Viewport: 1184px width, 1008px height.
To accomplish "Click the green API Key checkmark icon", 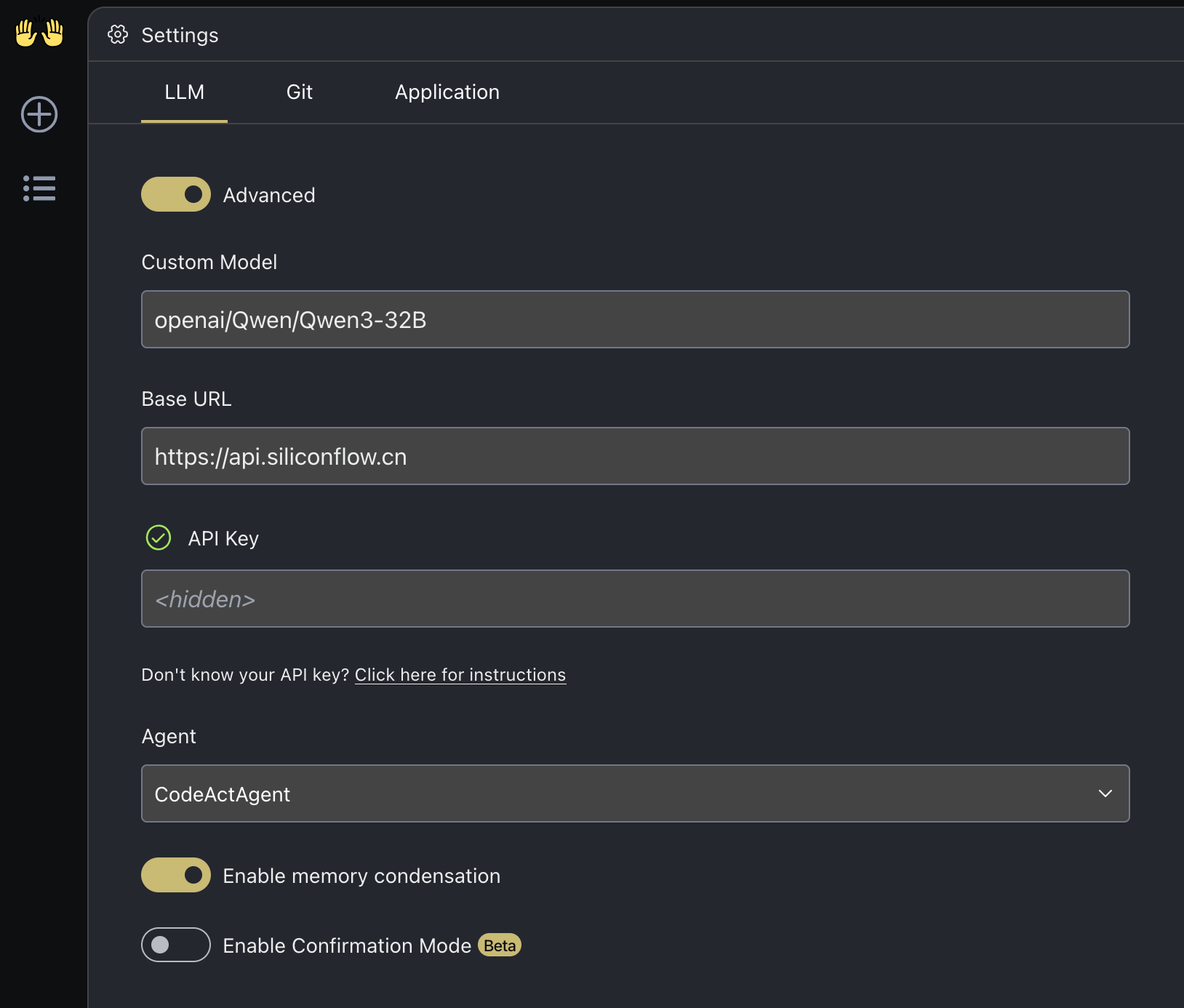I will pyautogui.click(x=159, y=537).
